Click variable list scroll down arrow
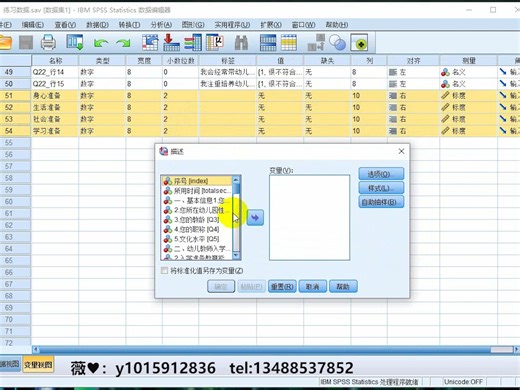 point(236,255)
